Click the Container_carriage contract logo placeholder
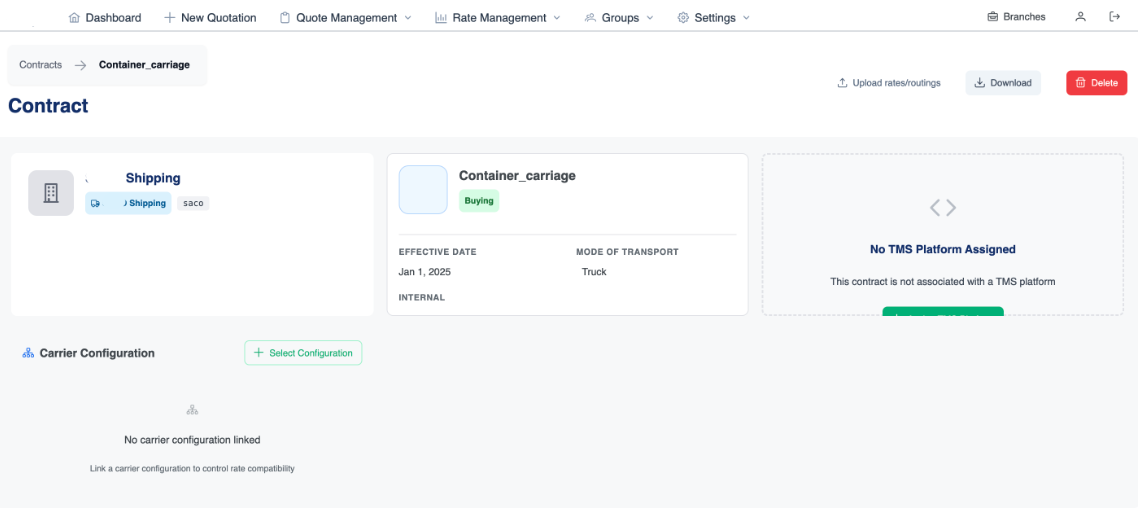The image size is (1140, 514). pyautogui.click(x=423, y=190)
